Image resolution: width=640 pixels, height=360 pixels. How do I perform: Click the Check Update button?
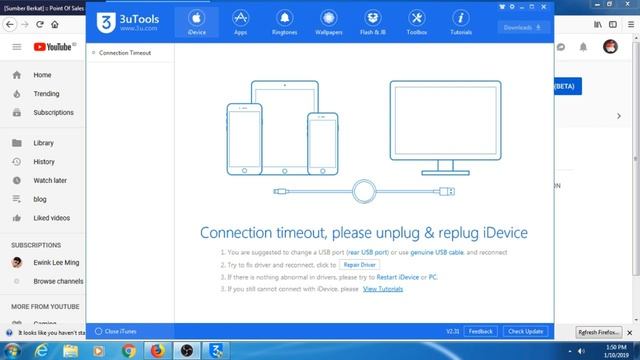(525, 331)
